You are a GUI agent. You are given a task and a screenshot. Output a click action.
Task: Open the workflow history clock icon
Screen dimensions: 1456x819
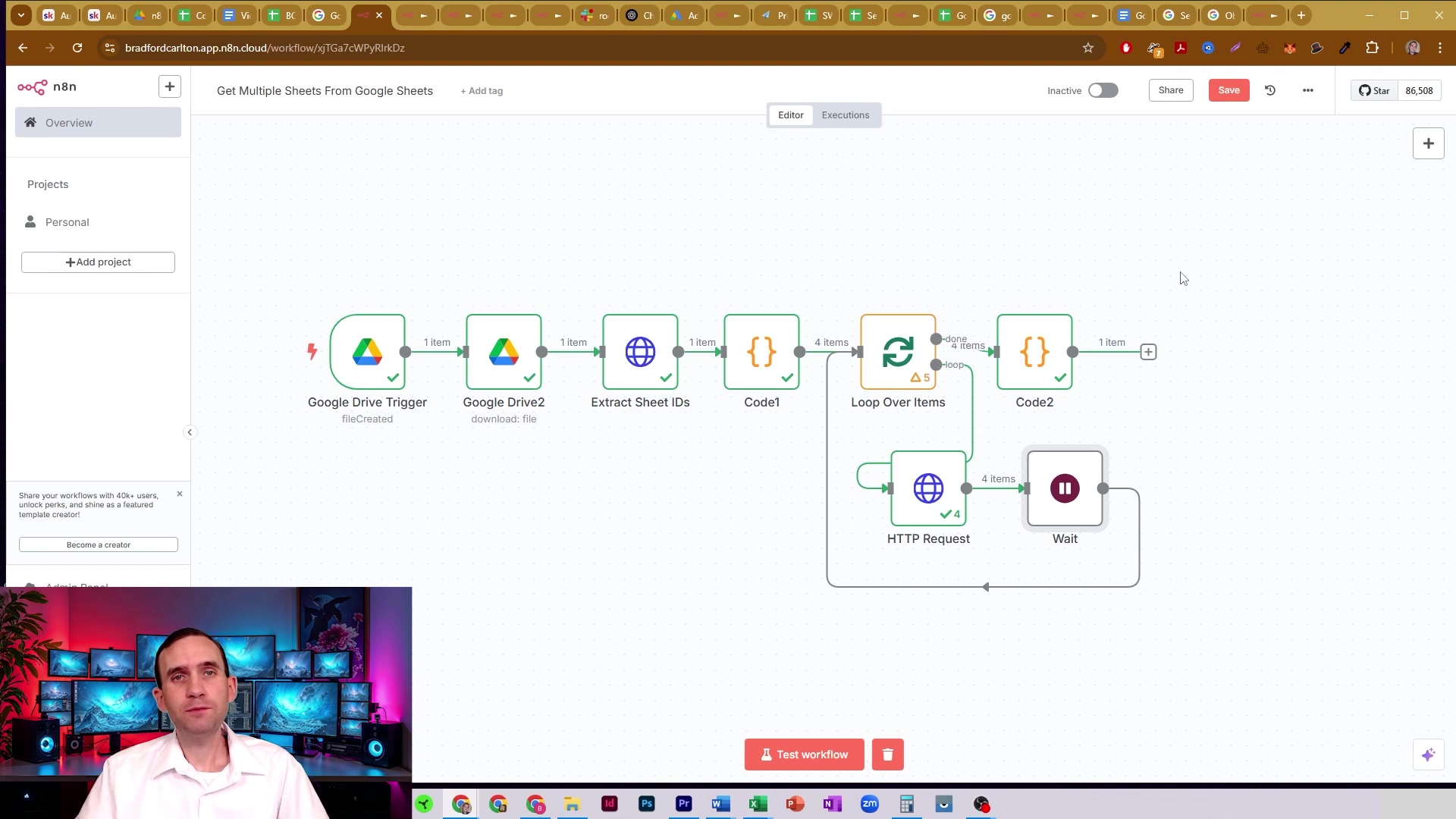point(1270,90)
